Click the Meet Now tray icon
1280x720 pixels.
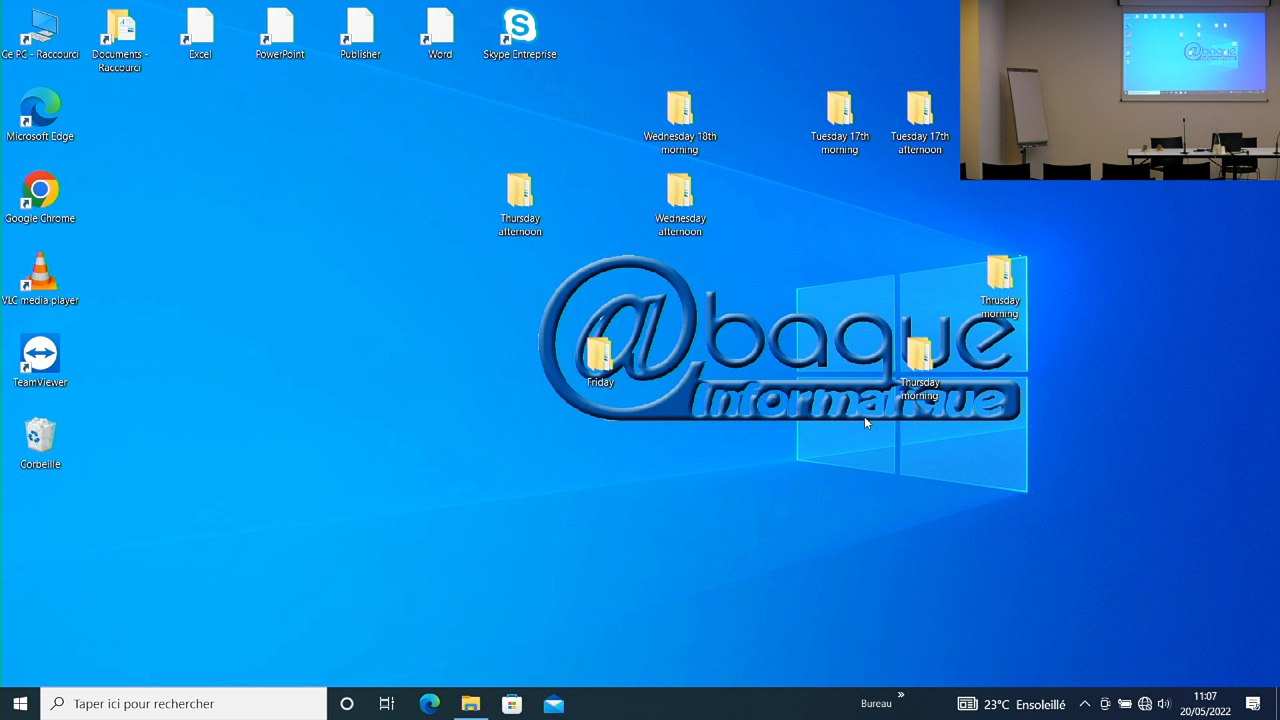point(1105,704)
